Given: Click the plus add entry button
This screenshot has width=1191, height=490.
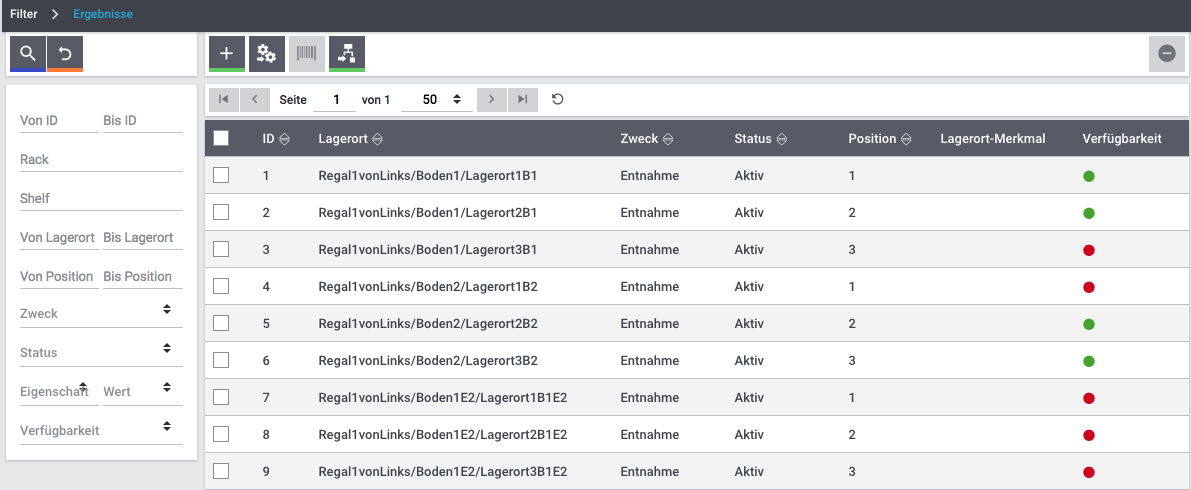Looking at the screenshot, I should coord(226,53).
